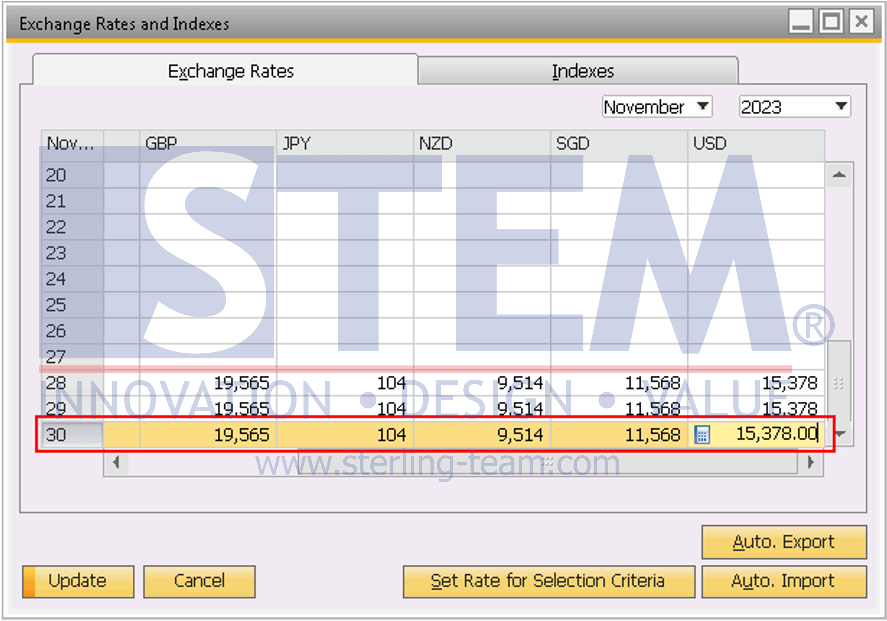Click the Update button
This screenshot has height=621, width=887.
(x=78, y=581)
